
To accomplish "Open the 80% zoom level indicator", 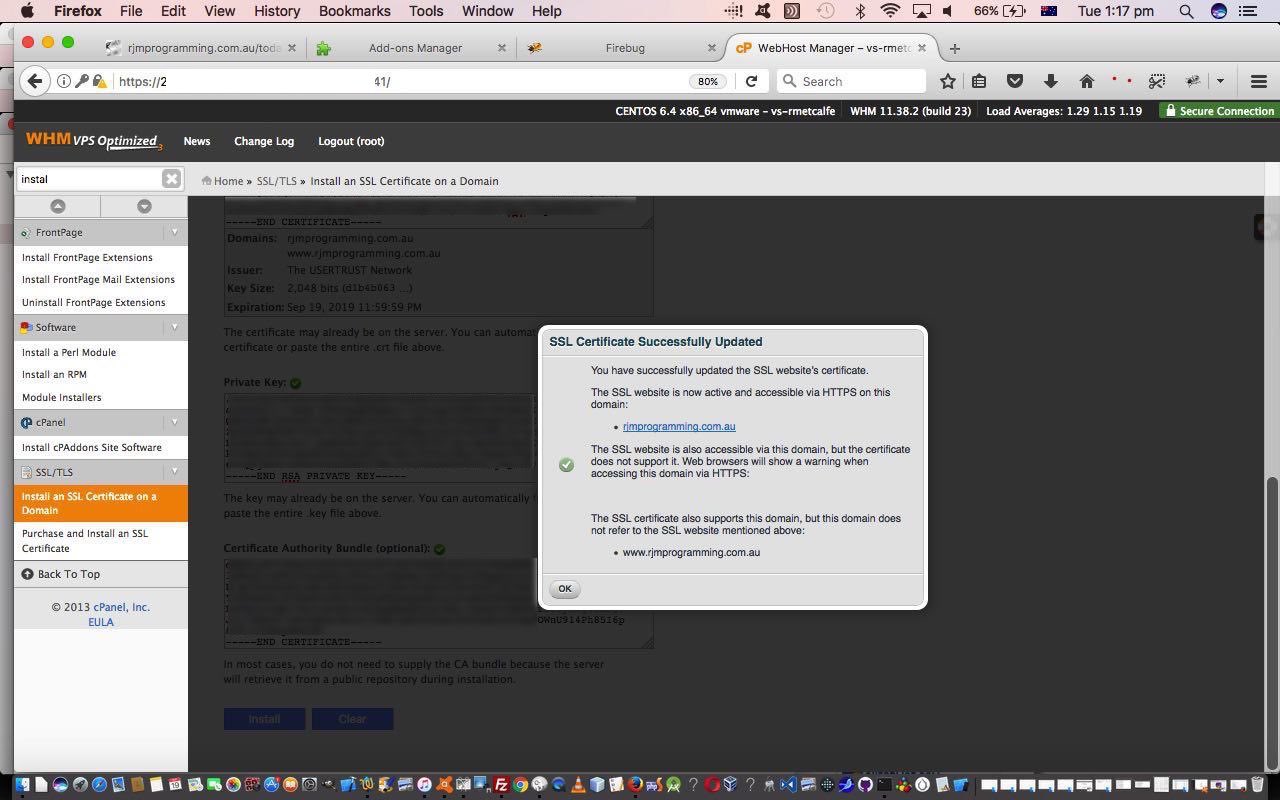I will (708, 81).
